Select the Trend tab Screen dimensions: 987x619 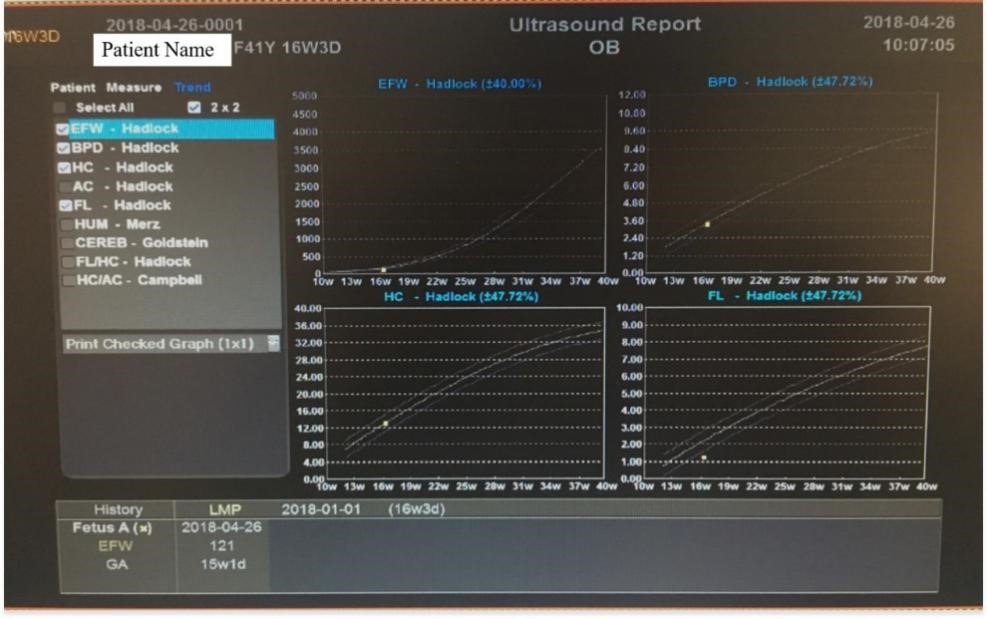point(194,88)
